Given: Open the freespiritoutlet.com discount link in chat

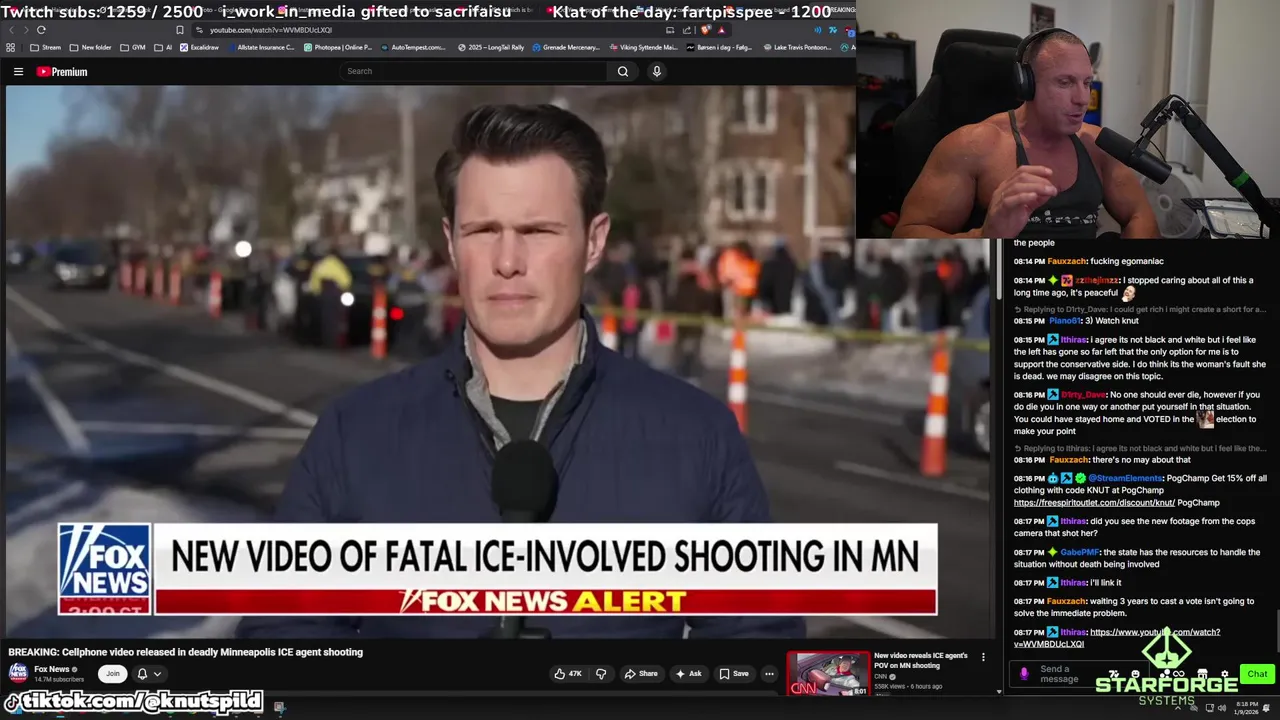Looking at the screenshot, I should [x=1094, y=503].
